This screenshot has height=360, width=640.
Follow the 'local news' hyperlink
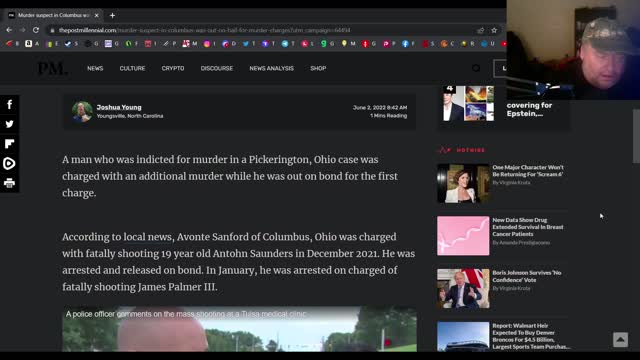pyautogui.click(x=147, y=237)
